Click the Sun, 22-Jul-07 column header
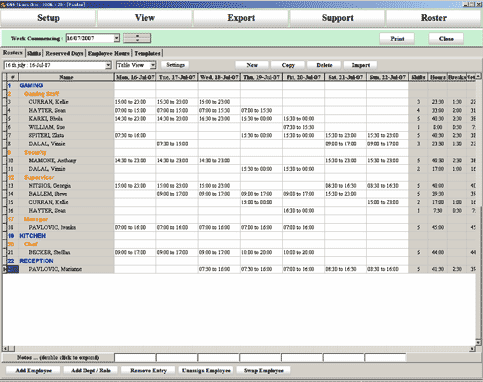 [388, 77]
